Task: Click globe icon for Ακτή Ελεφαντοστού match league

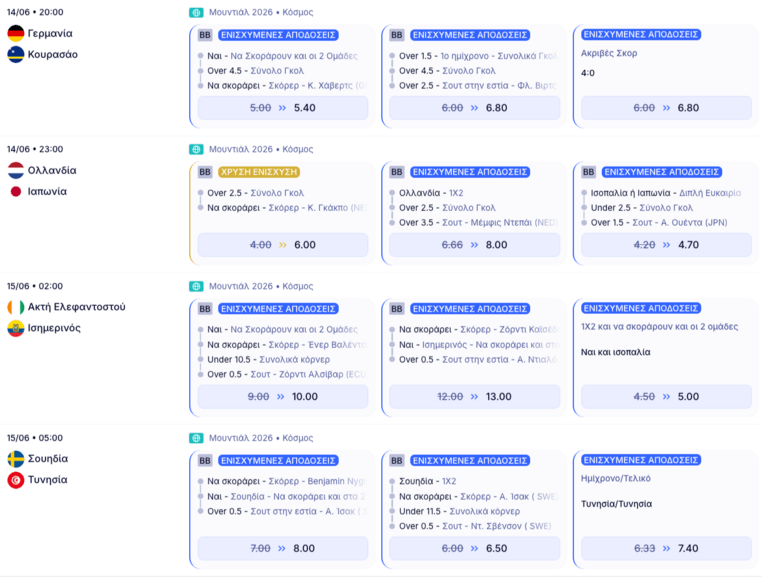Action: pyautogui.click(x=196, y=286)
